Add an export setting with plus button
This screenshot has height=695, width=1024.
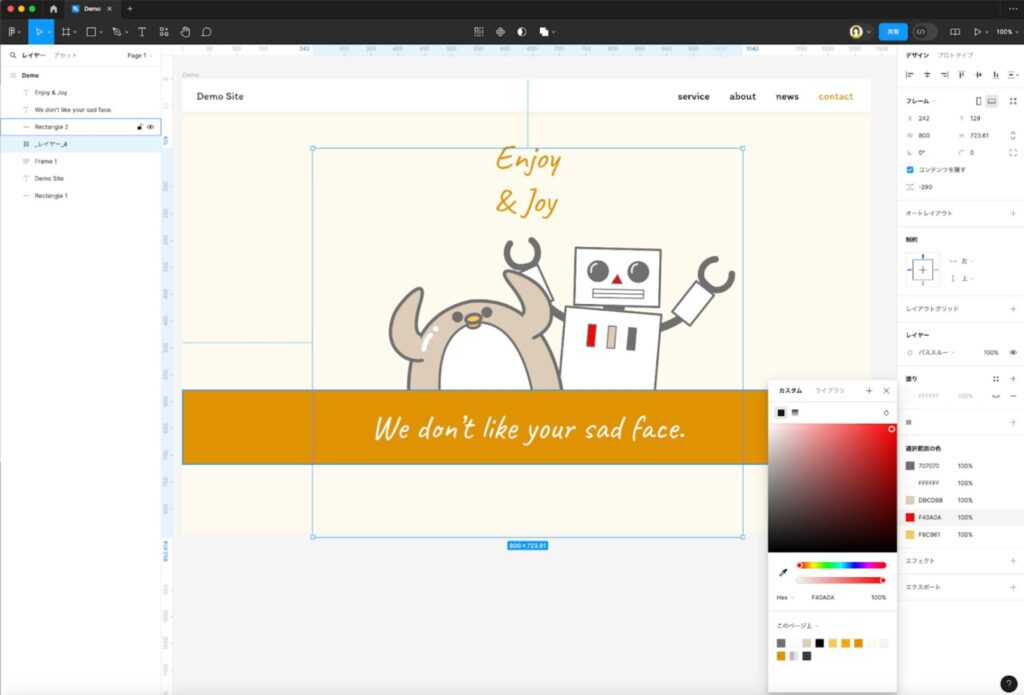coord(1013,587)
